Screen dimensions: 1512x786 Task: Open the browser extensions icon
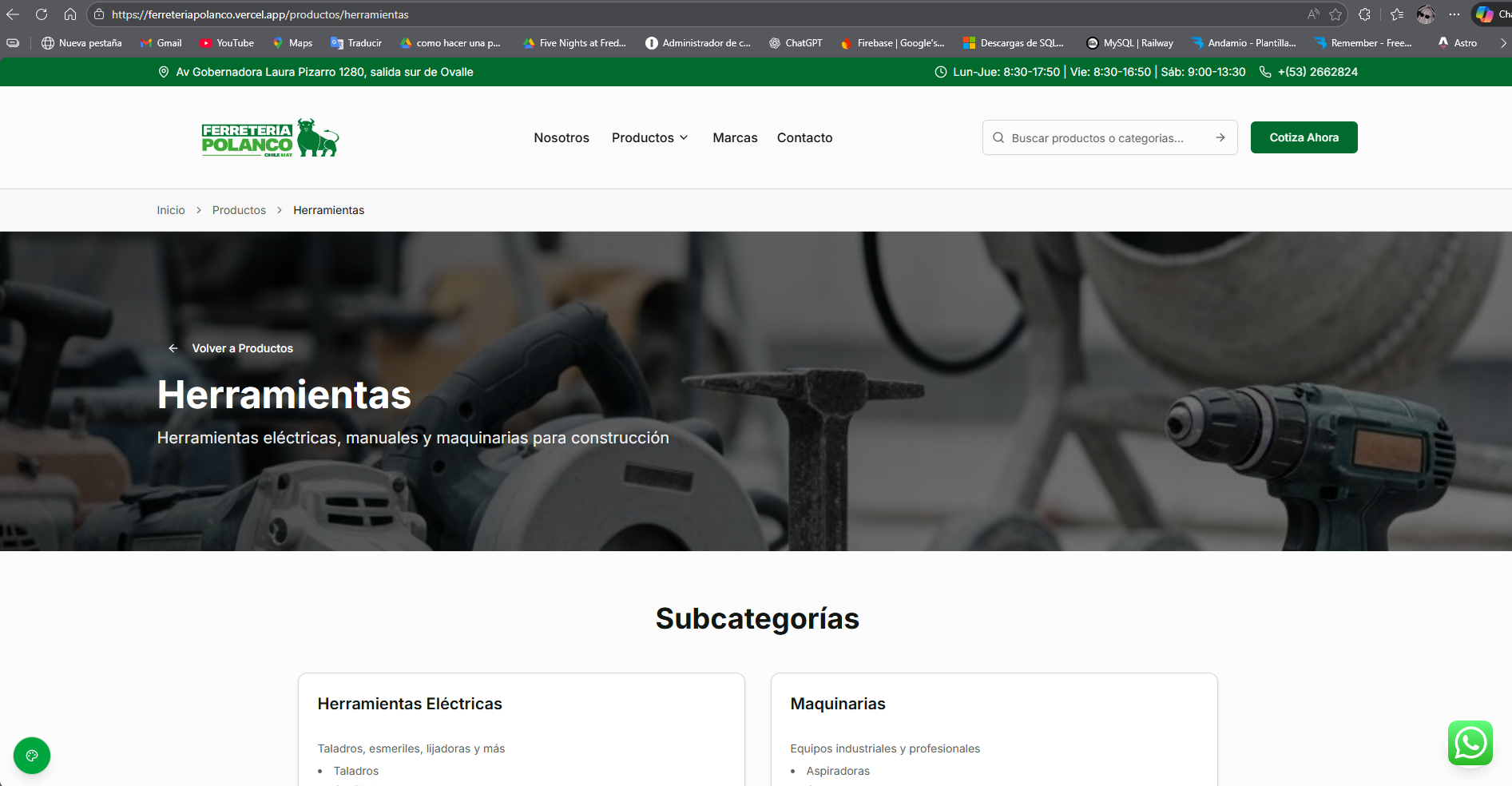point(1364,14)
